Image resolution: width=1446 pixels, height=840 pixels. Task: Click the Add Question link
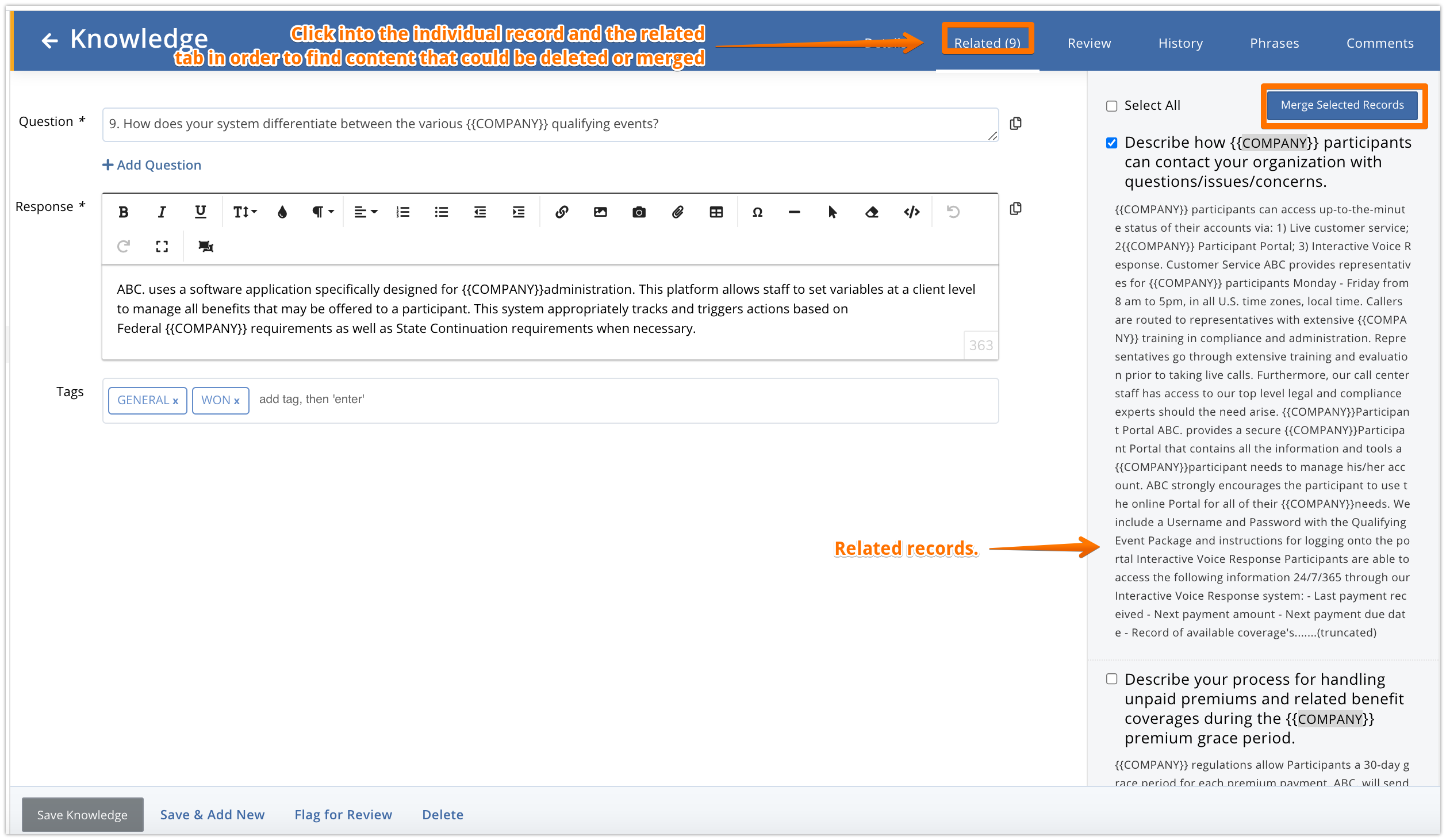(152, 165)
